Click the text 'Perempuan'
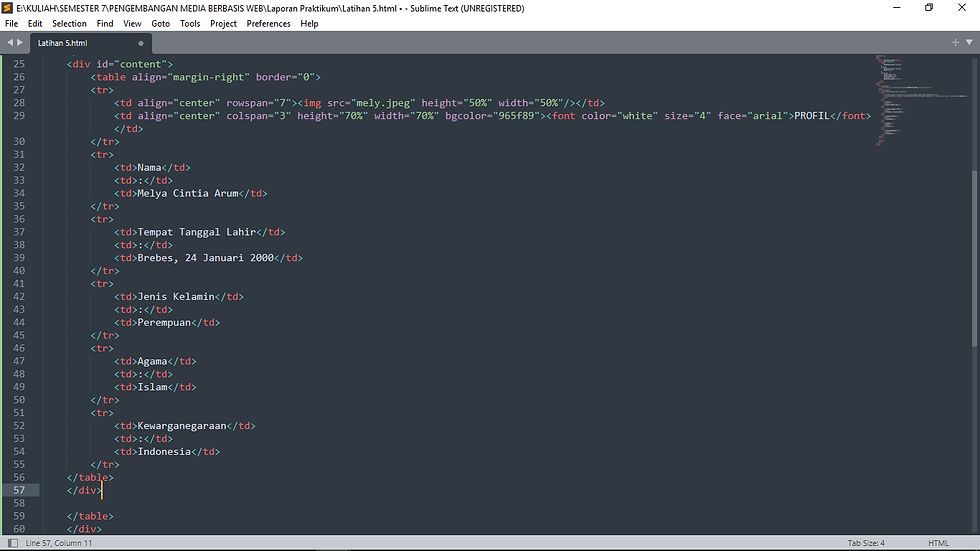 point(164,322)
